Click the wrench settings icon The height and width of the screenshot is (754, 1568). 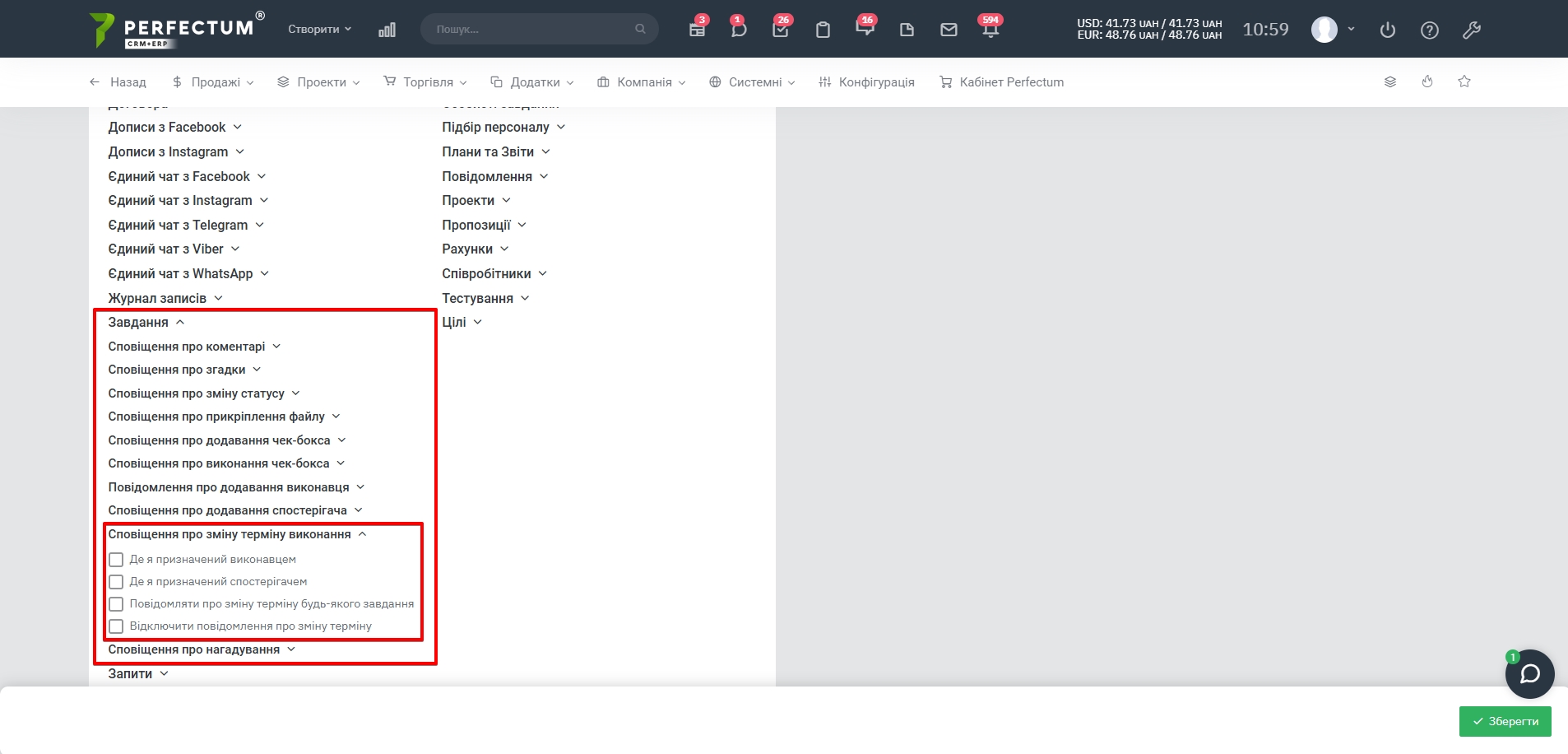click(x=1472, y=30)
